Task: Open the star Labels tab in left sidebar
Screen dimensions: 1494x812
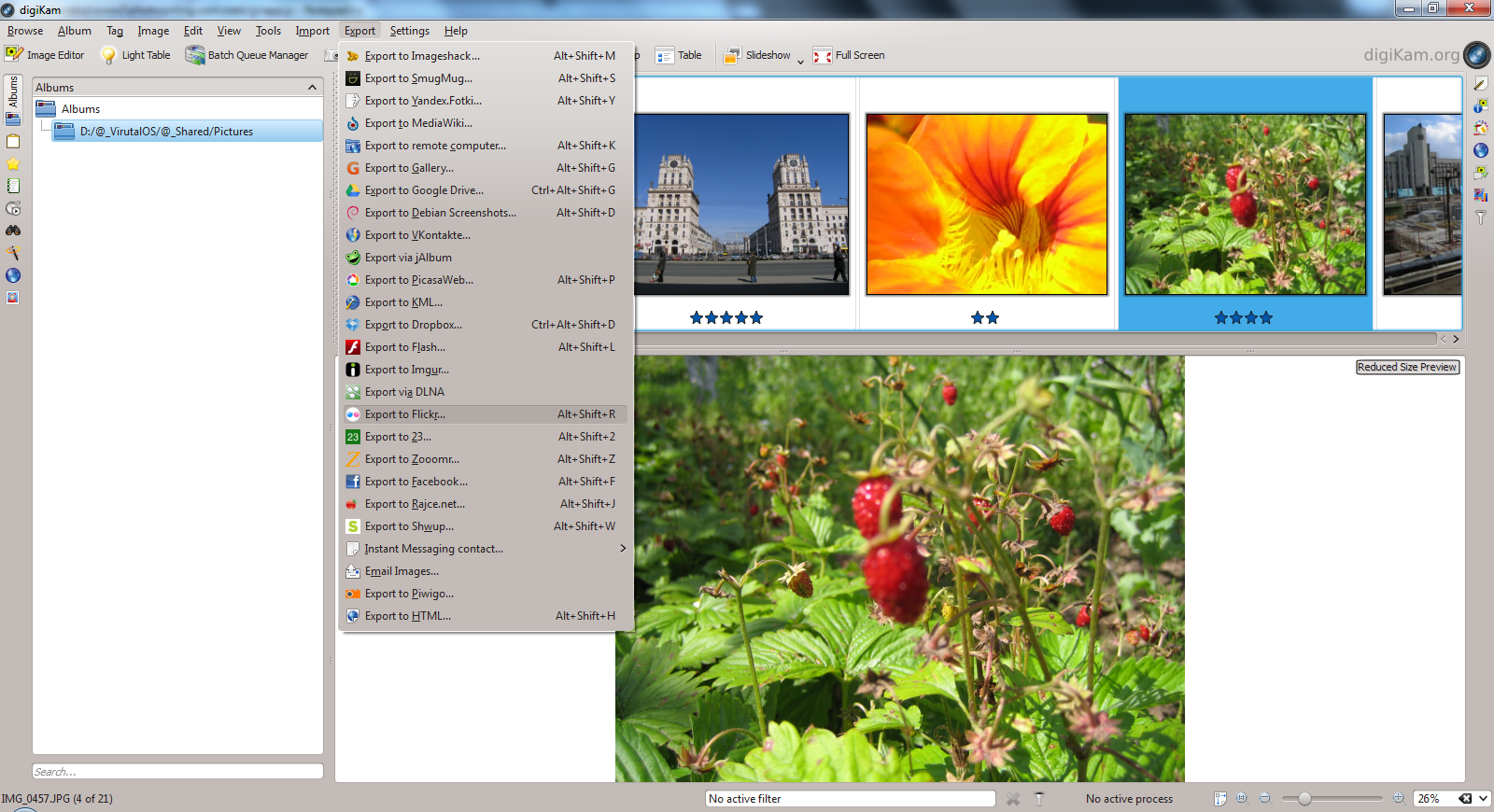Action: (x=13, y=164)
